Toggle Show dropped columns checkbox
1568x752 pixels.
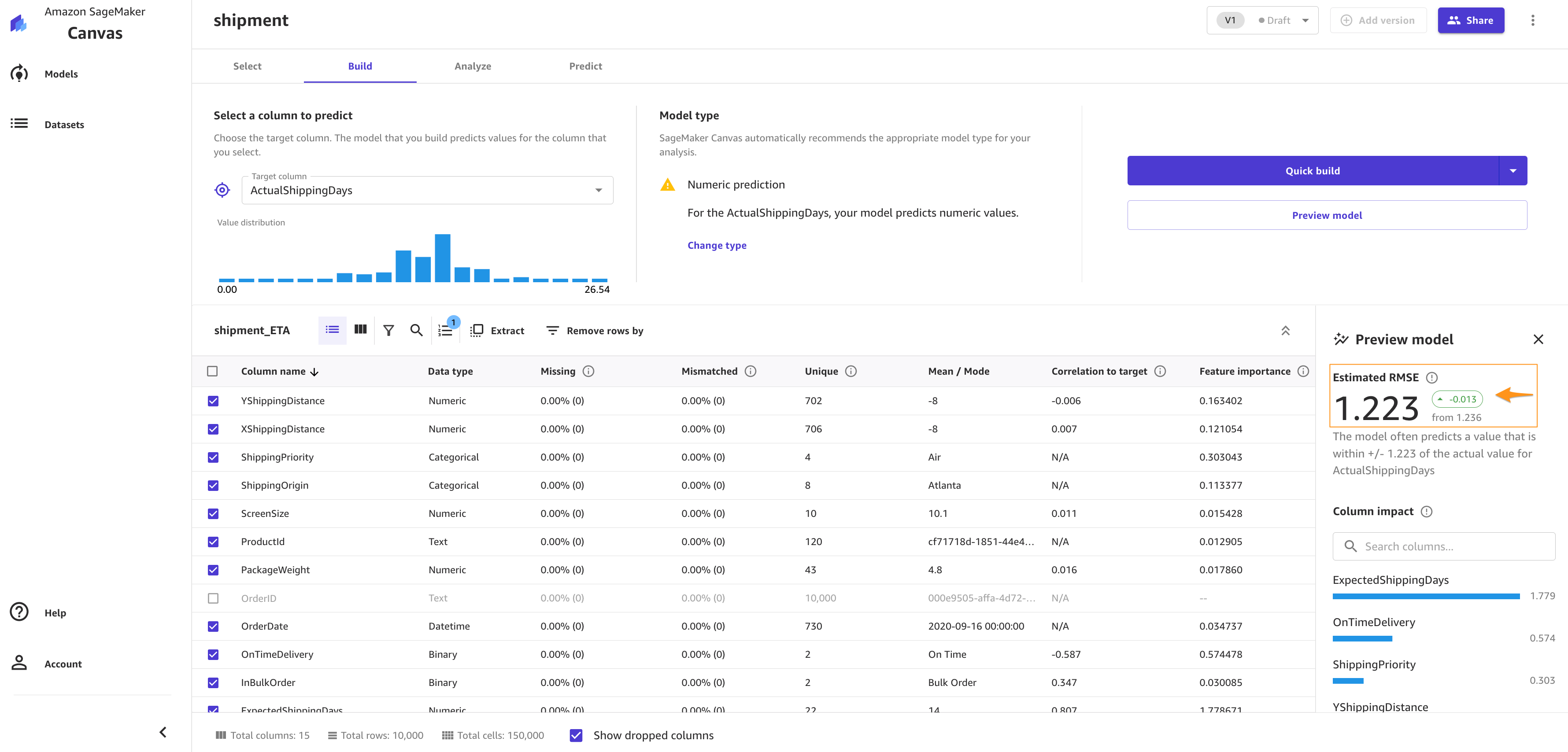click(x=576, y=735)
